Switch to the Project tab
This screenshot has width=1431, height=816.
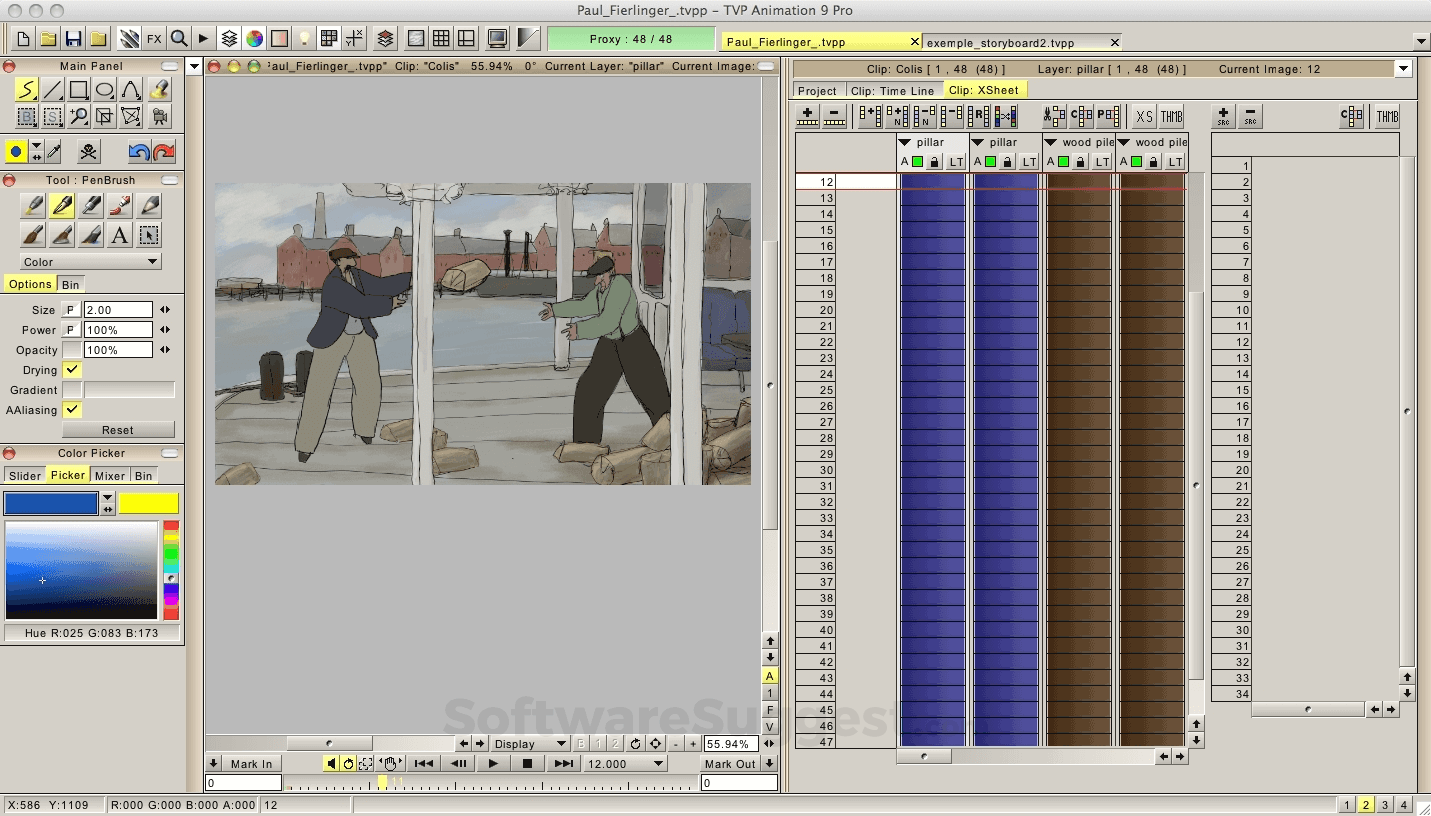click(x=817, y=91)
